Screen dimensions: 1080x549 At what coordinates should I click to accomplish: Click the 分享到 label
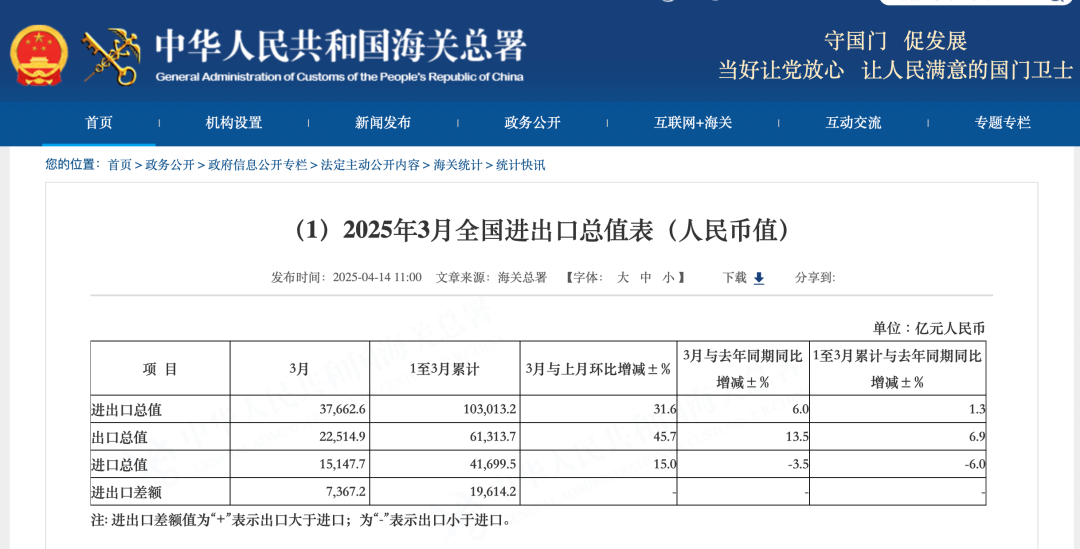pos(815,278)
